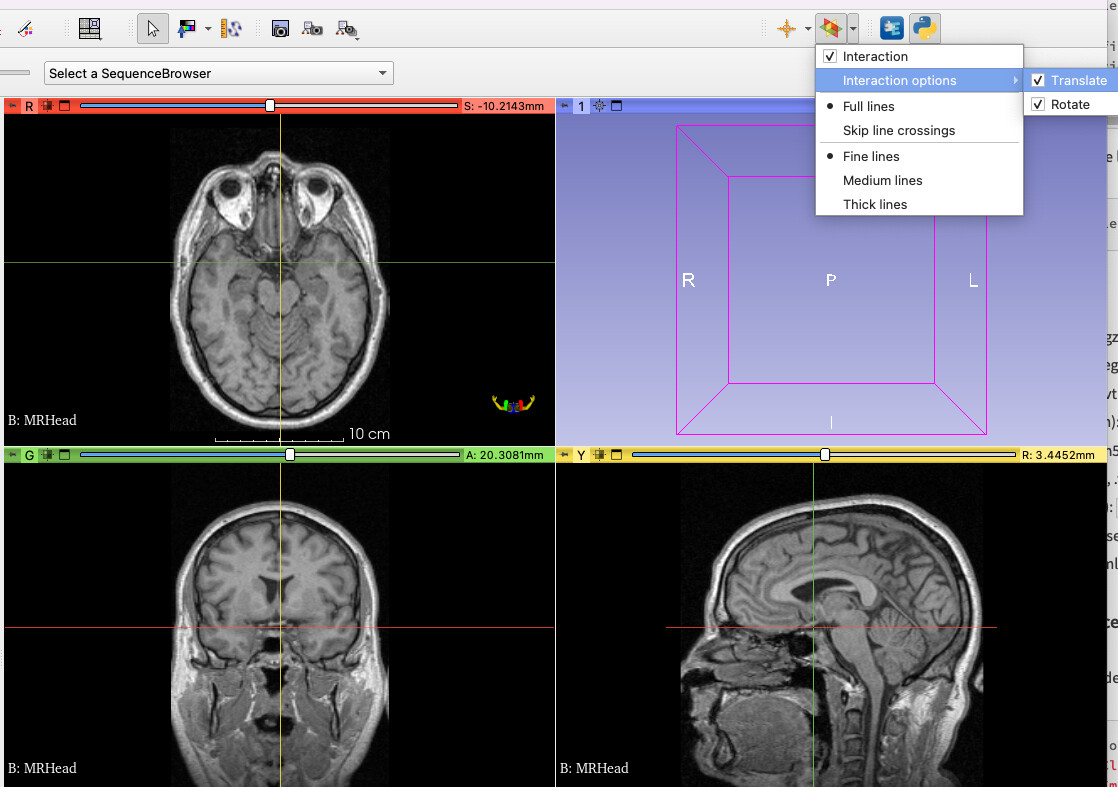Click the orientation marker in axial view

[x=513, y=404]
